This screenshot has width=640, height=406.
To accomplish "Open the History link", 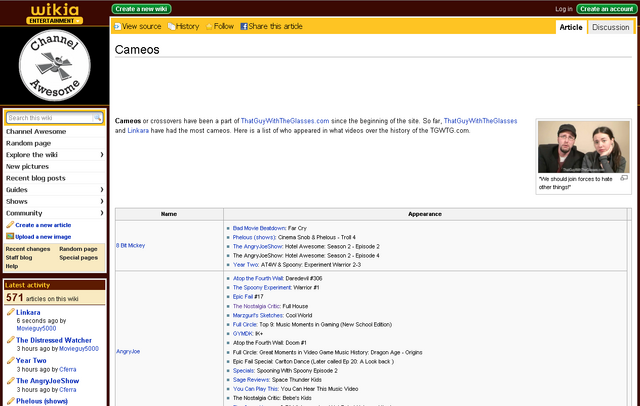I will point(187,27).
